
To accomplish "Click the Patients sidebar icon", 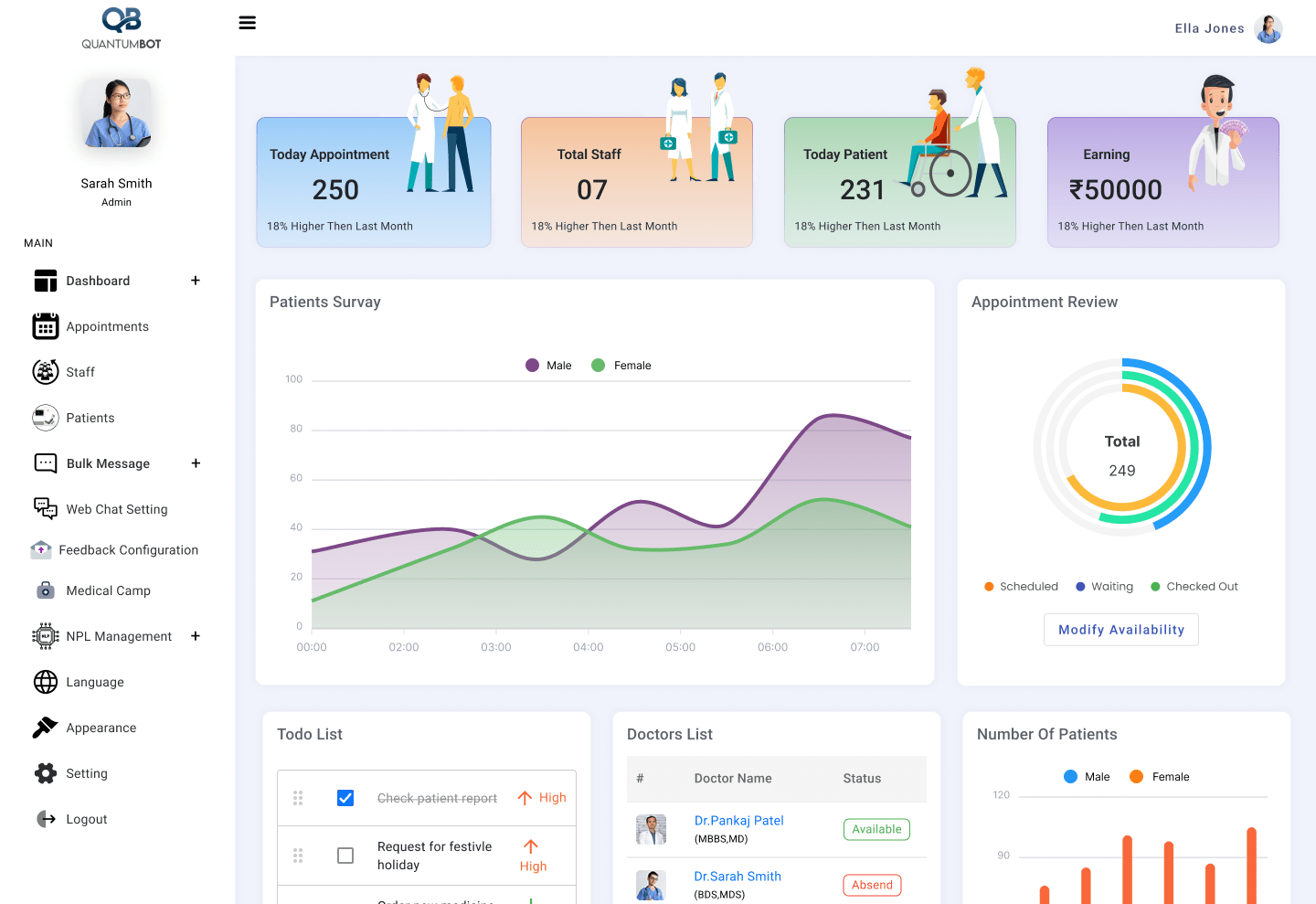I will [46, 418].
